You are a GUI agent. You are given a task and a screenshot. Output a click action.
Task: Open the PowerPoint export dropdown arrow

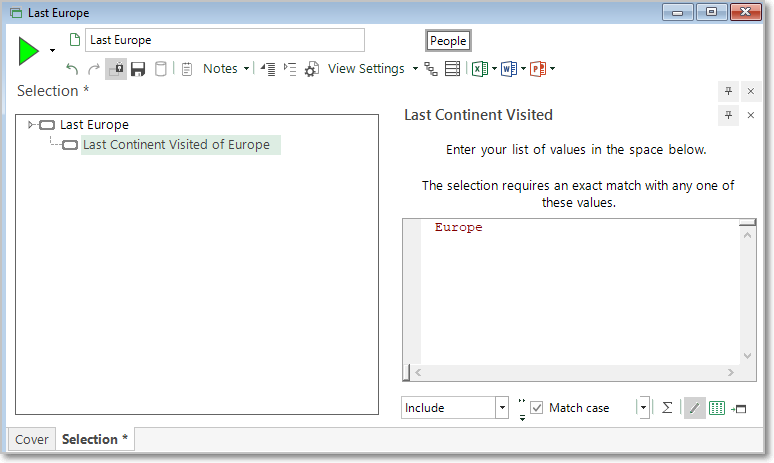[552, 69]
